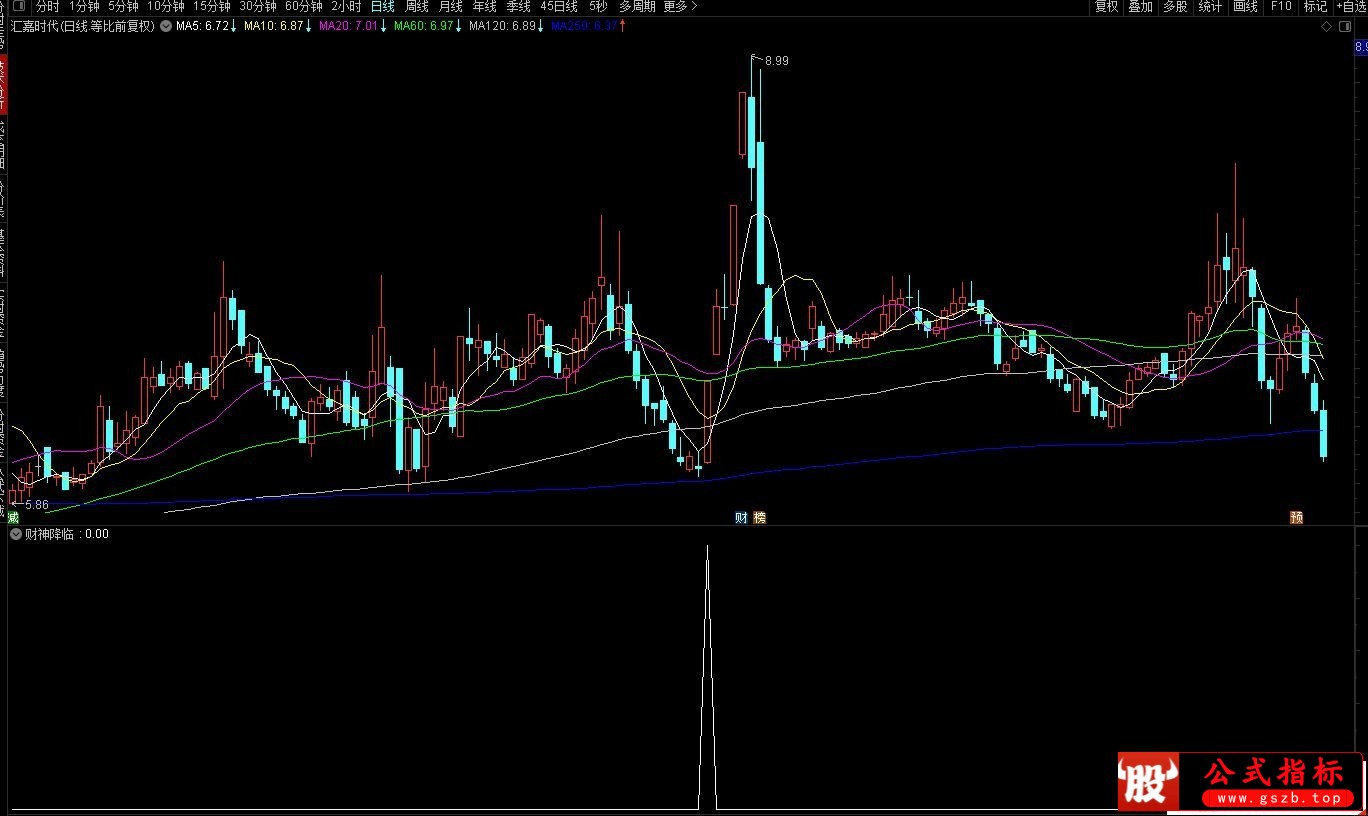Click the 5.86 low price label
Viewport: 1368px width, 816px height.
[x=37, y=506]
